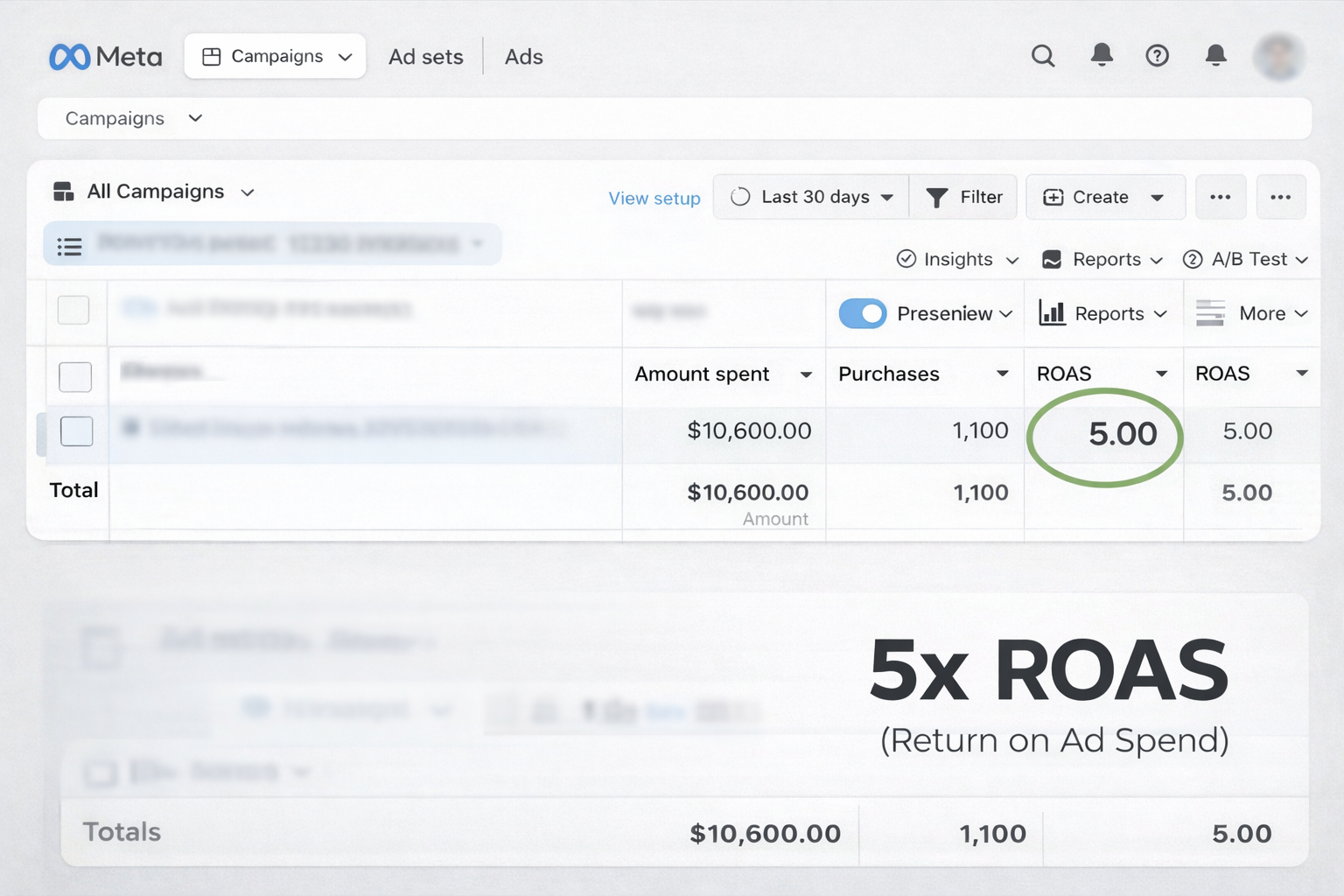The width and height of the screenshot is (1344, 896).
Task: Open the help question mark icon
Action: [x=1157, y=56]
